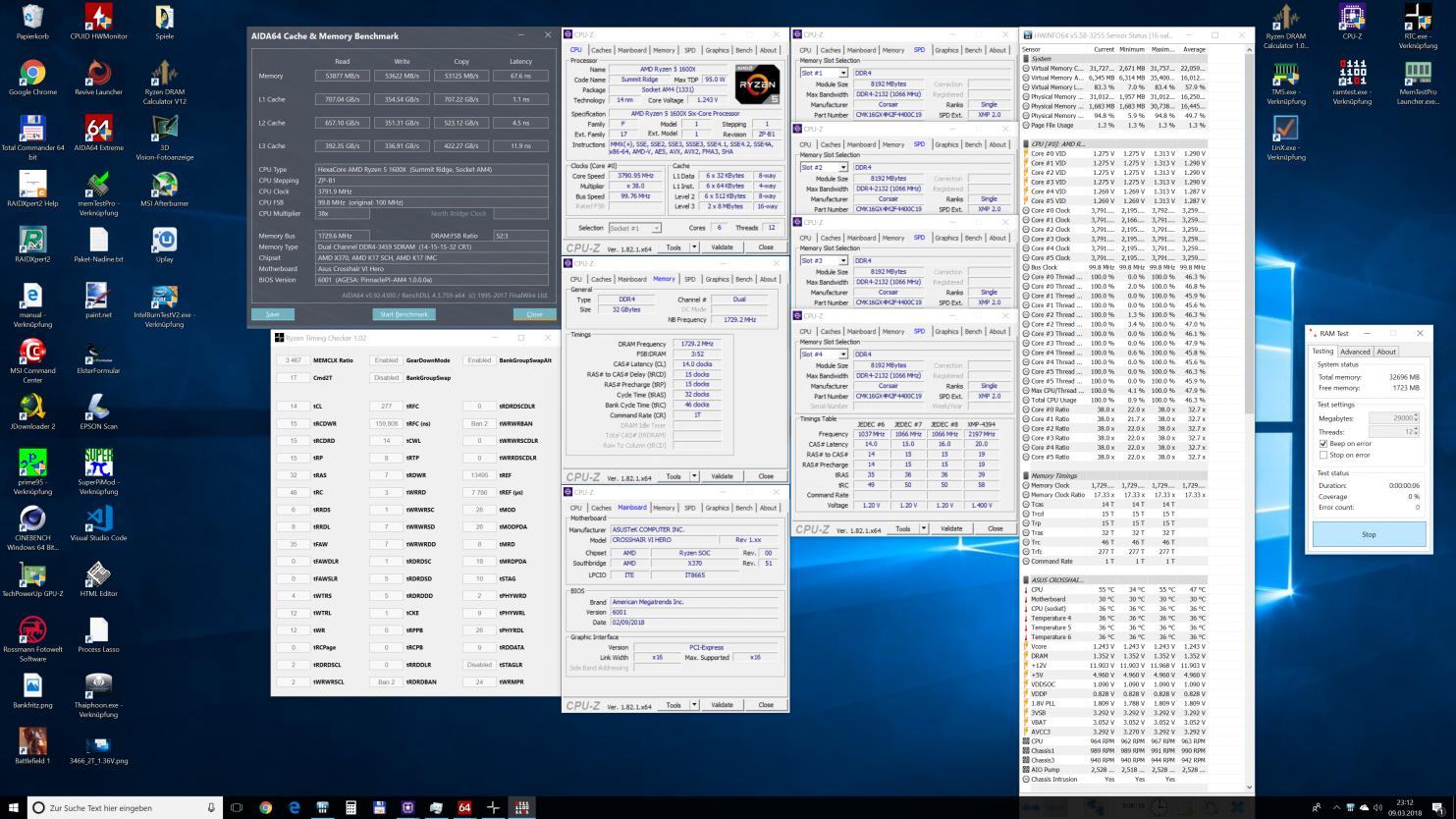The height and width of the screenshot is (819, 1456).
Task: Open the Papierkorb recycle bin
Action: point(32,22)
